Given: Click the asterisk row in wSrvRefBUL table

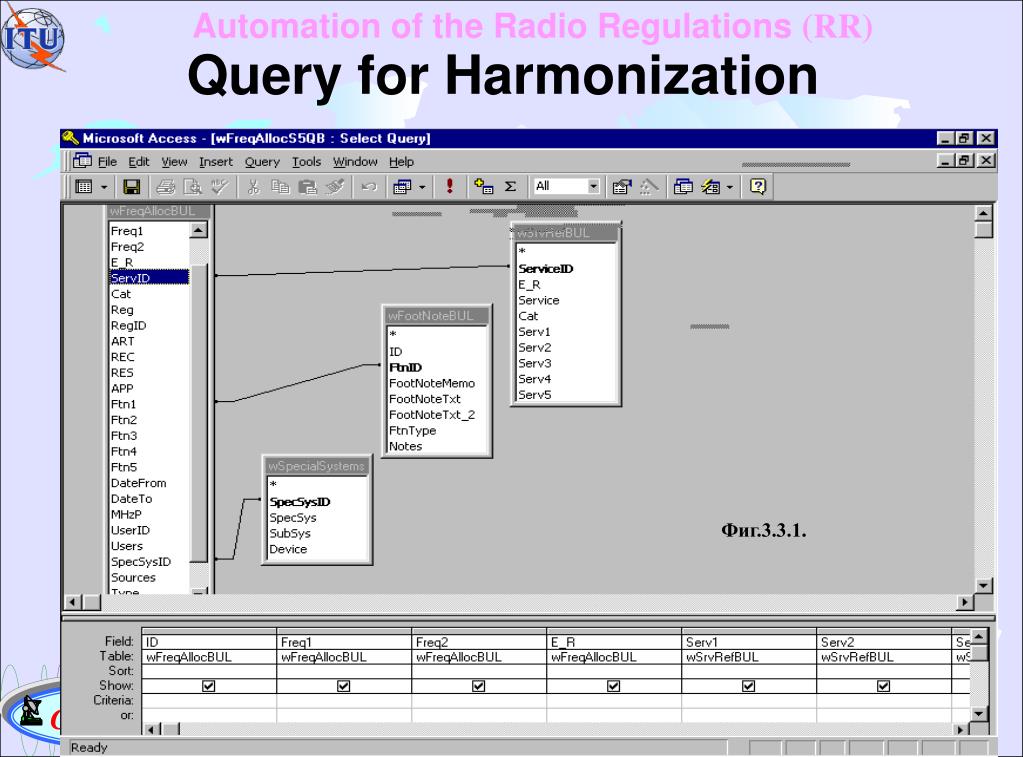Looking at the screenshot, I should 566,251.
